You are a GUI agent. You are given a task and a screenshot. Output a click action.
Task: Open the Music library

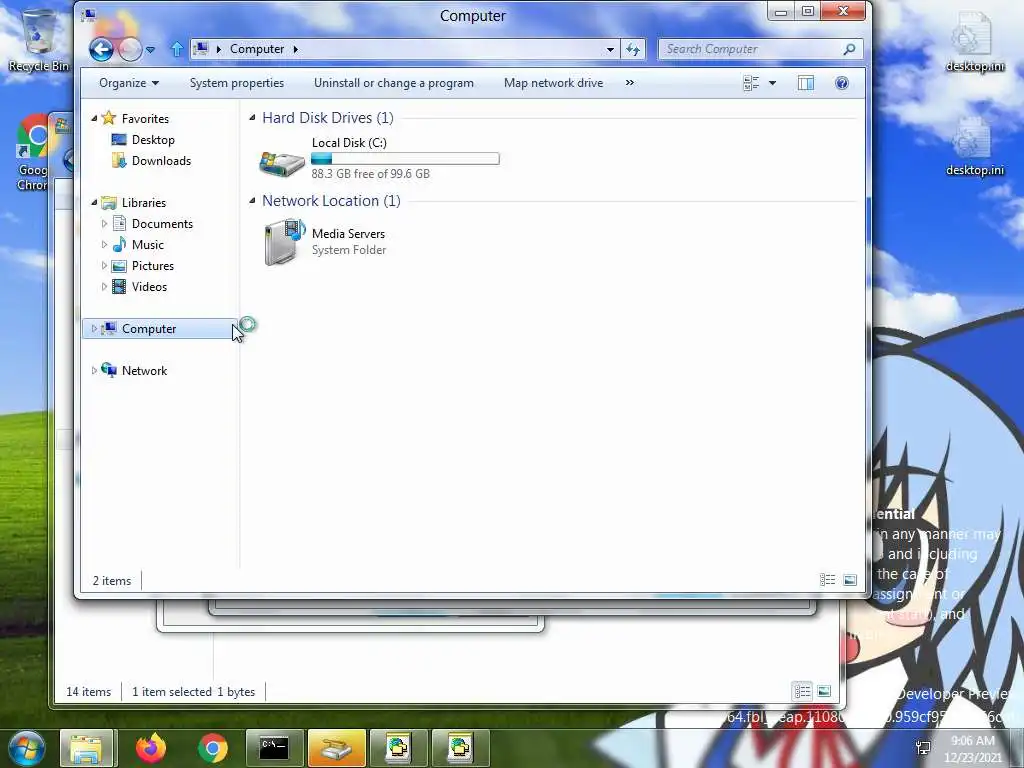148,244
